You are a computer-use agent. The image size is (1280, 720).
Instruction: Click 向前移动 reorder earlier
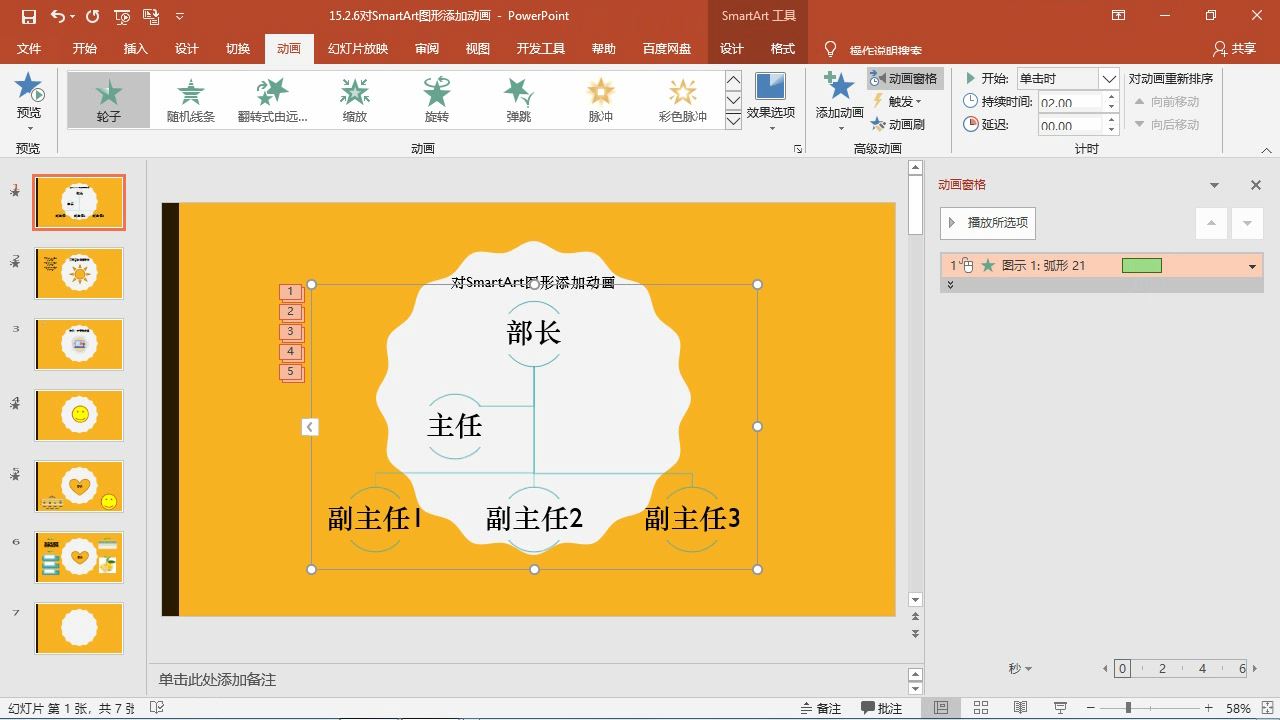coord(1166,101)
